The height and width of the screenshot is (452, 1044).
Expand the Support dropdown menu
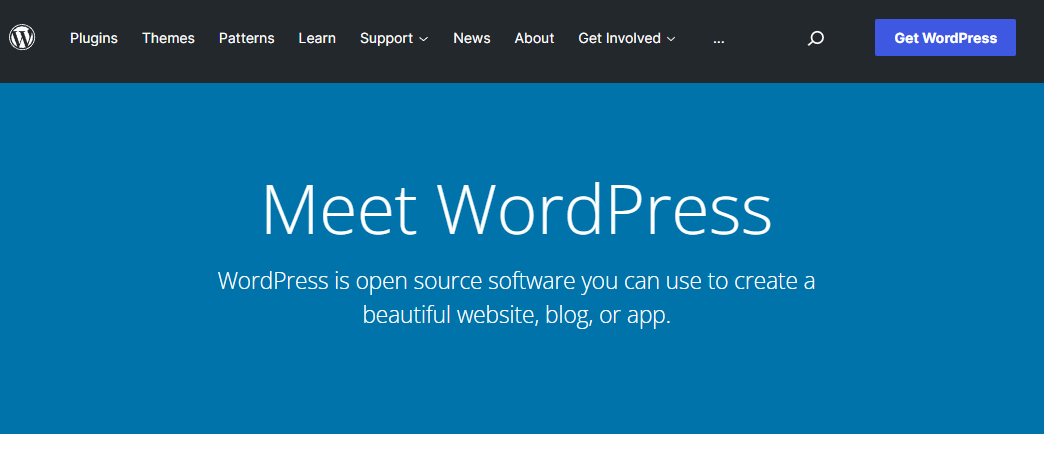(x=394, y=39)
